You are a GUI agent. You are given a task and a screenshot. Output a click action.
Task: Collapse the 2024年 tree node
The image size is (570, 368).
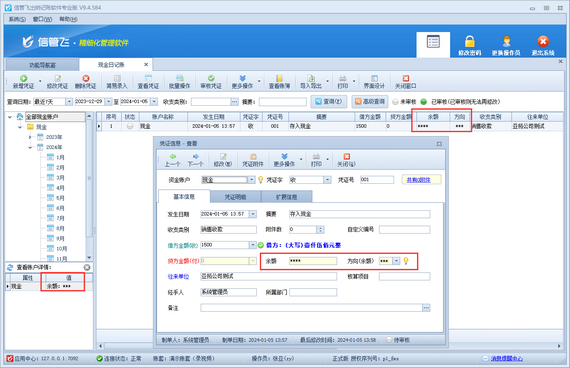tap(31, 147)
